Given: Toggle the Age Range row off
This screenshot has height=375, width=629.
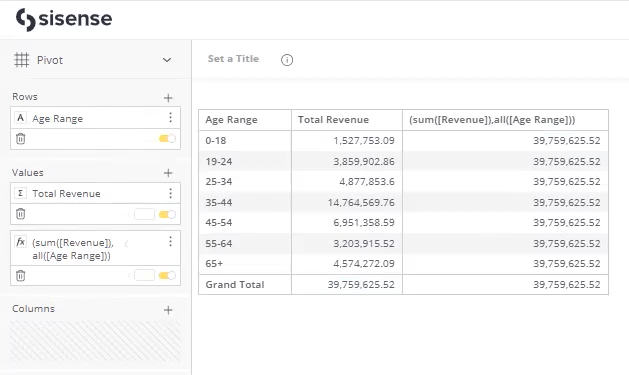Looking at the screenshot, I should click(x=167, y=139).
